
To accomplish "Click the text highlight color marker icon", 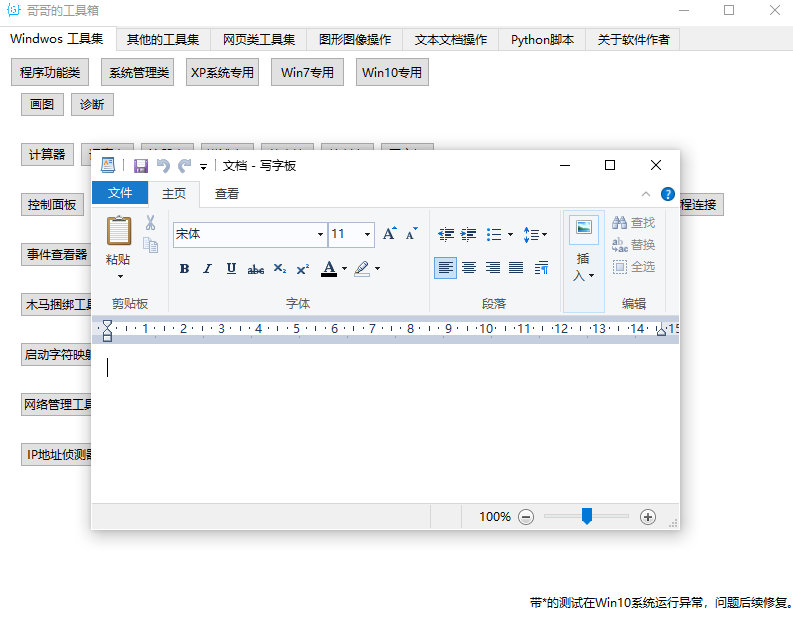I will (362, 269).
